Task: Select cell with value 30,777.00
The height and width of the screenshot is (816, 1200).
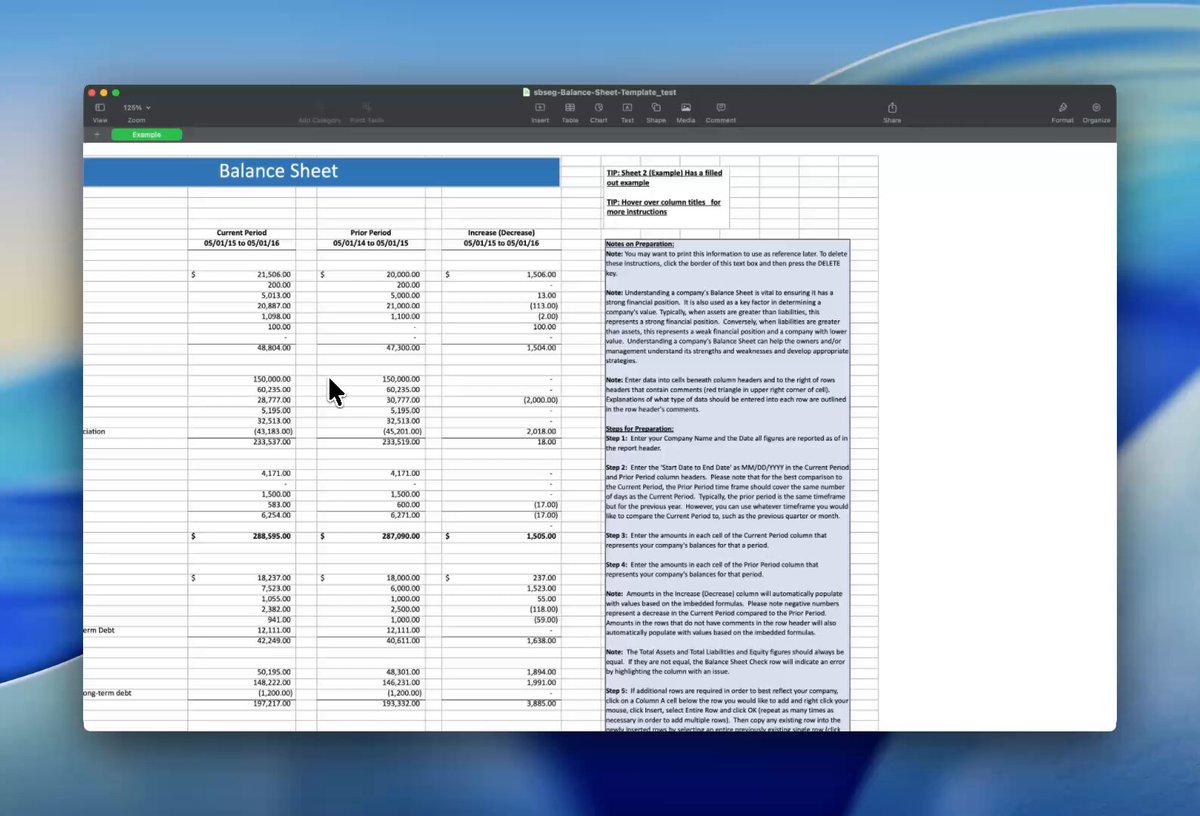Action: [x=402, y=400]
